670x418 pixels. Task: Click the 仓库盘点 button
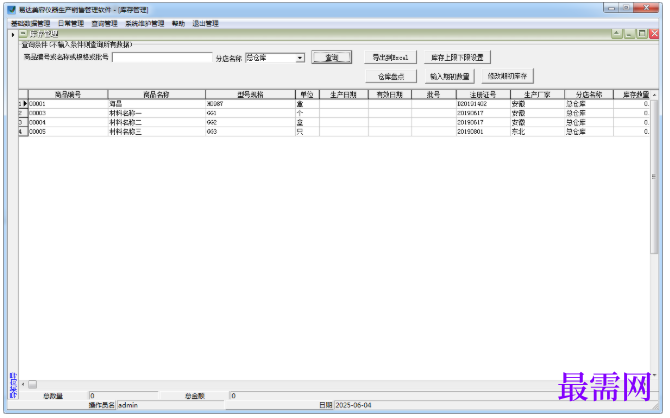click(391, 77)
